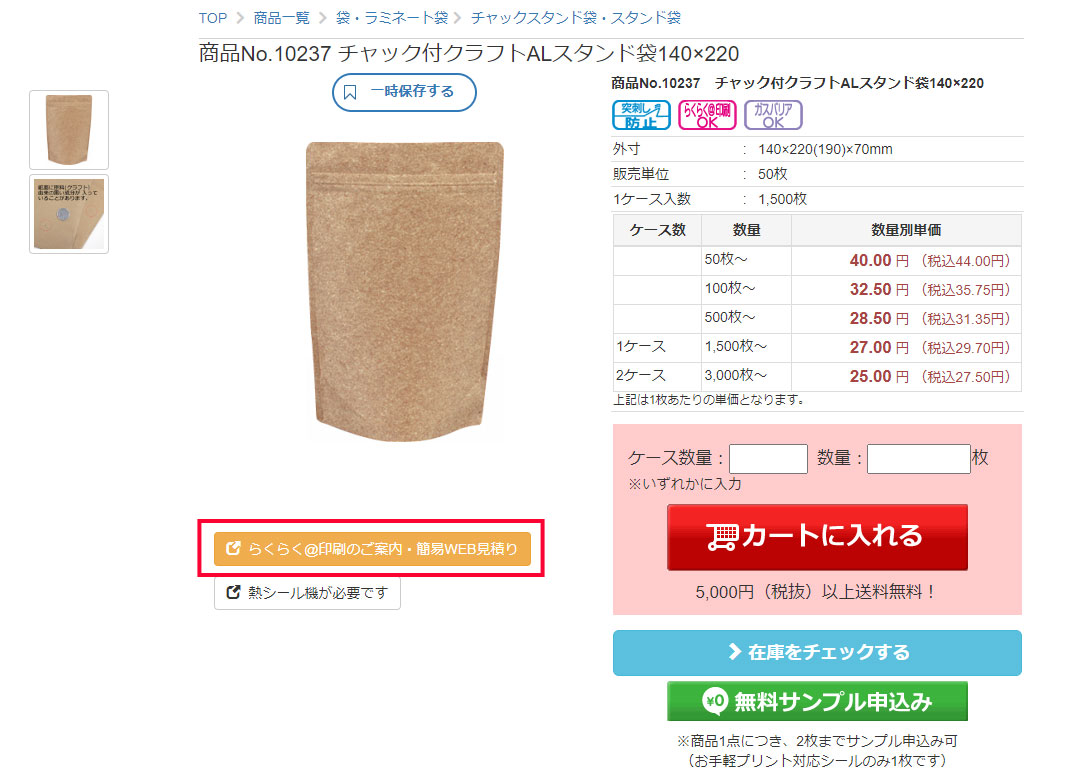Click the 突刺し防止 badge icon
Image resolution: width=1080 pixels, height=780 pixels.
641,115
